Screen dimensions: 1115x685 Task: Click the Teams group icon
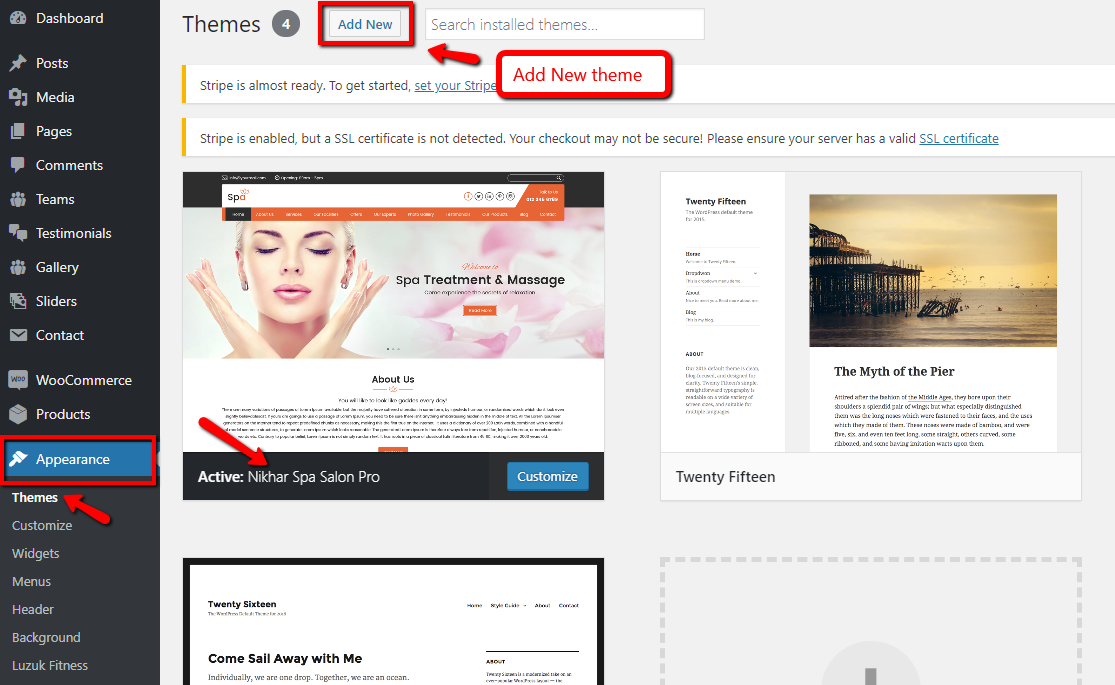click(x=18, y=199)
